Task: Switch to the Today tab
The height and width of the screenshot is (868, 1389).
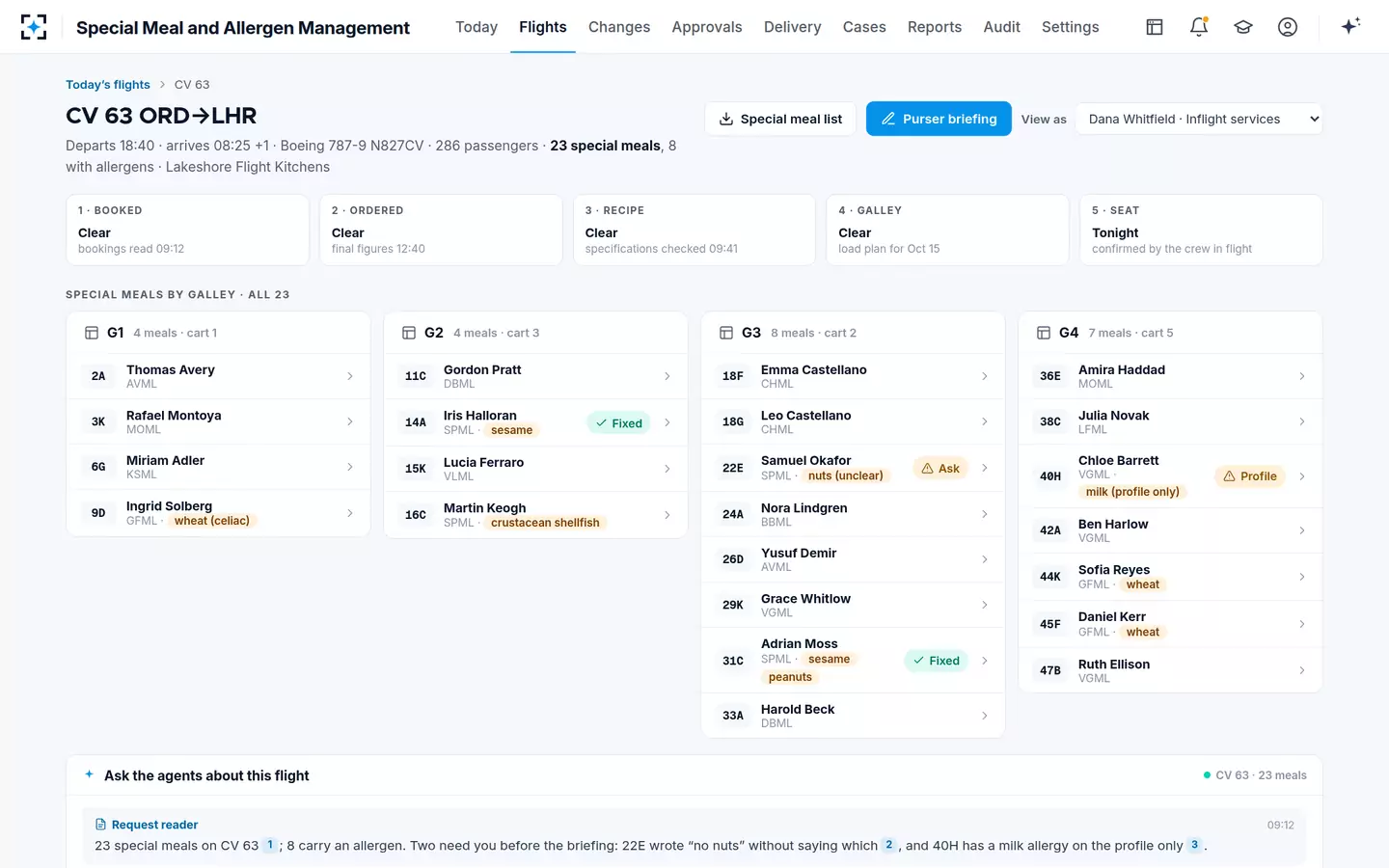Action: (x=477, y=27)
